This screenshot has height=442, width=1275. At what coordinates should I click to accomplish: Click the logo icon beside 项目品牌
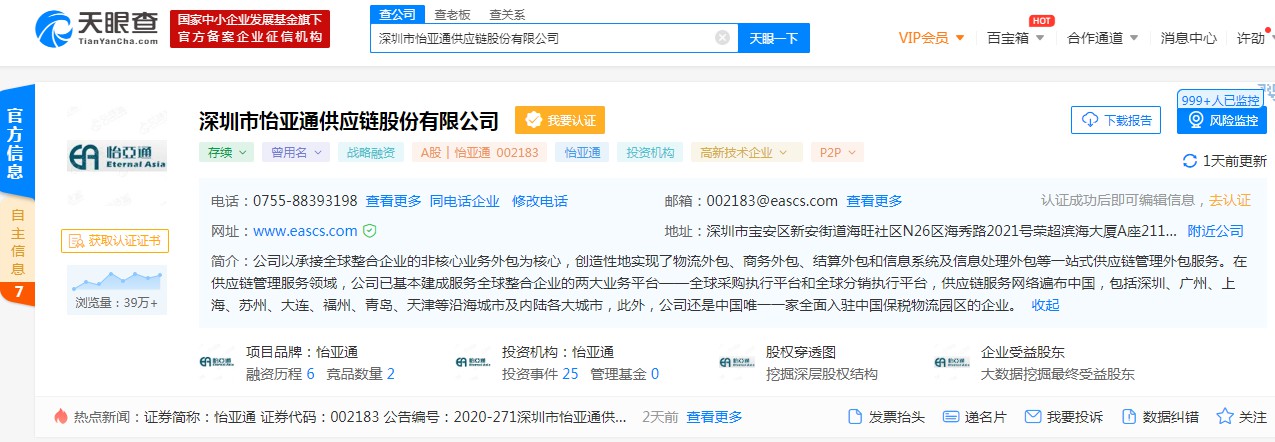(x=217, y=362)
